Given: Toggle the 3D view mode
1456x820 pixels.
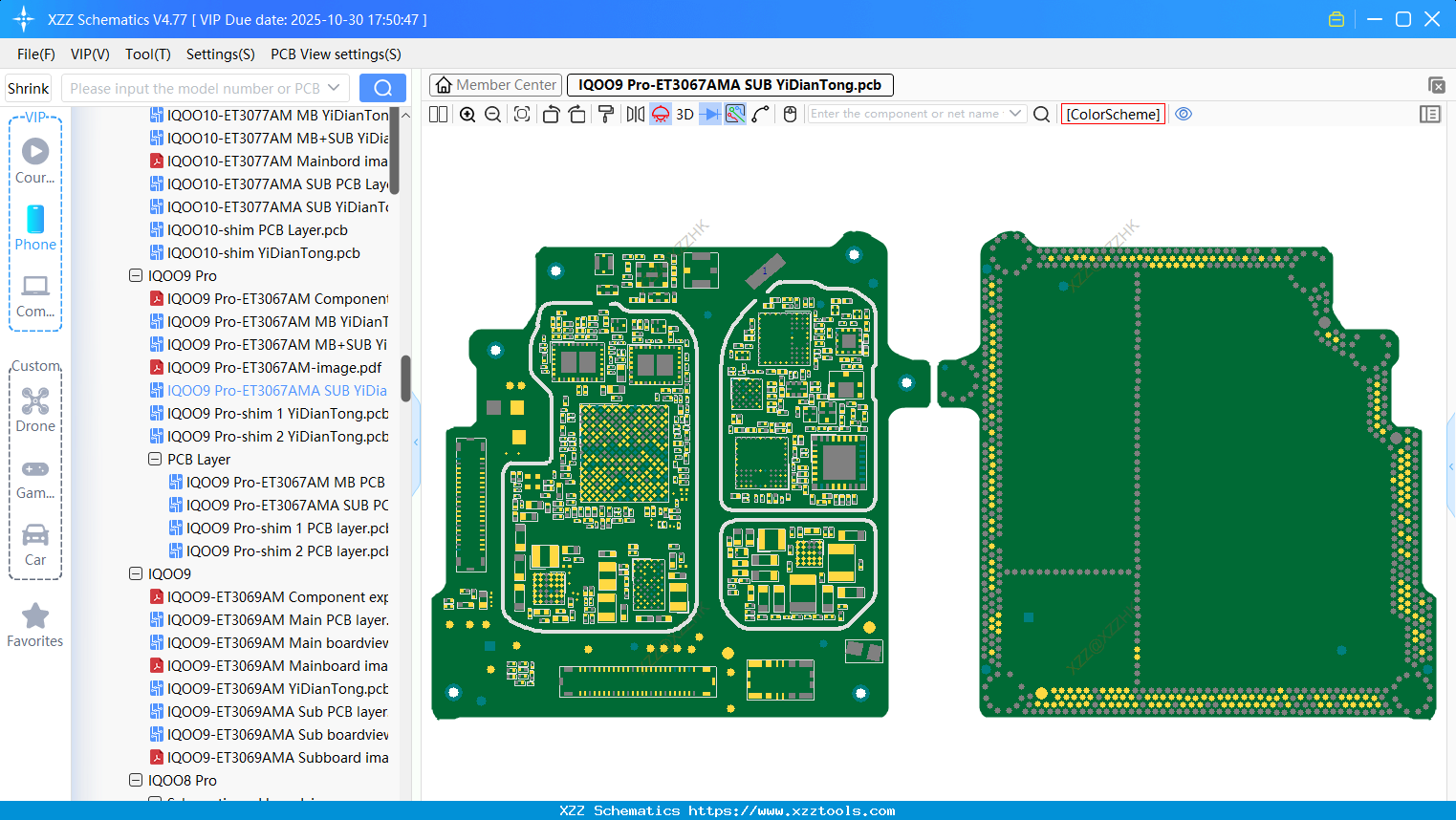Looking at the screenshot, I should [x=685, y=115].
